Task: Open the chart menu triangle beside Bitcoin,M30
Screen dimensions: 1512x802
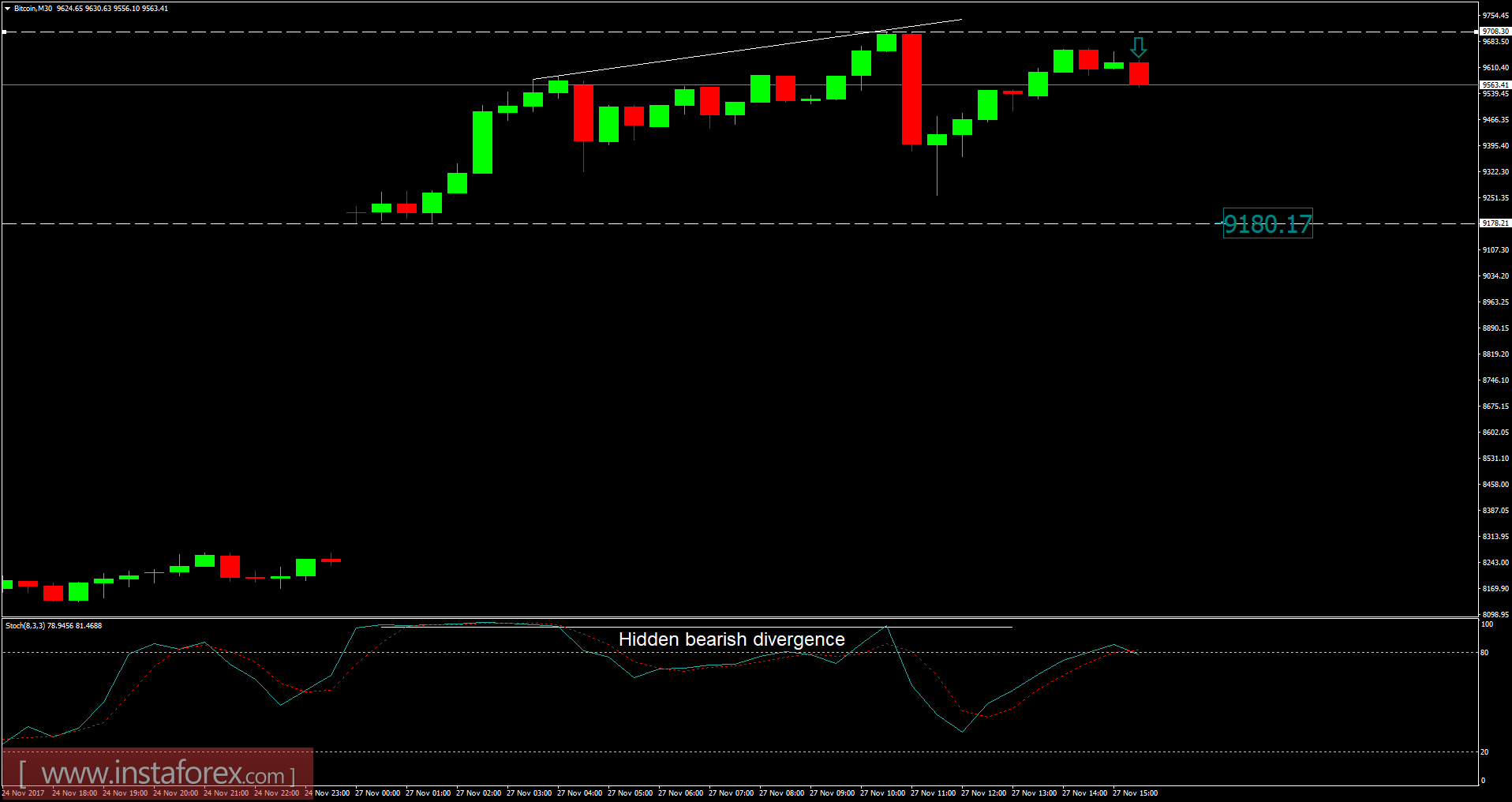Action: pyautogui.click(x=7, y=9)
